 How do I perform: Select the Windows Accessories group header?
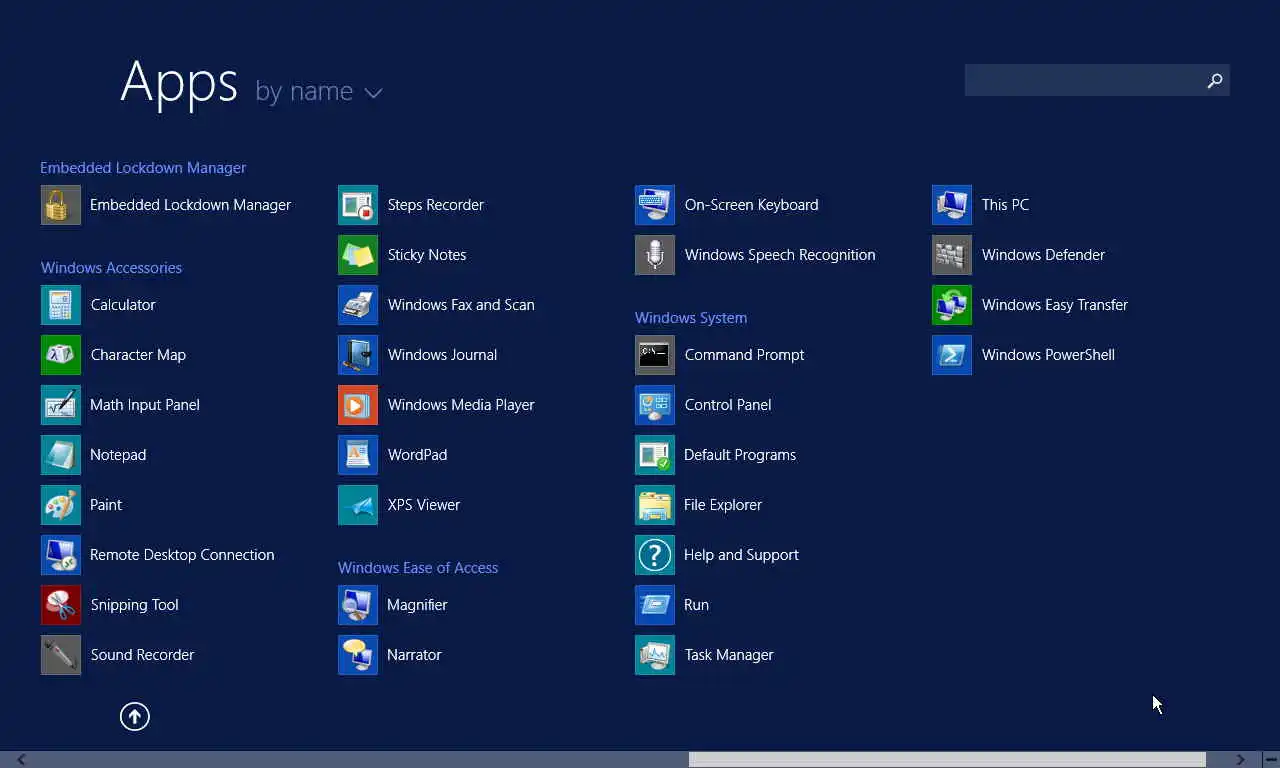[111, 268]
